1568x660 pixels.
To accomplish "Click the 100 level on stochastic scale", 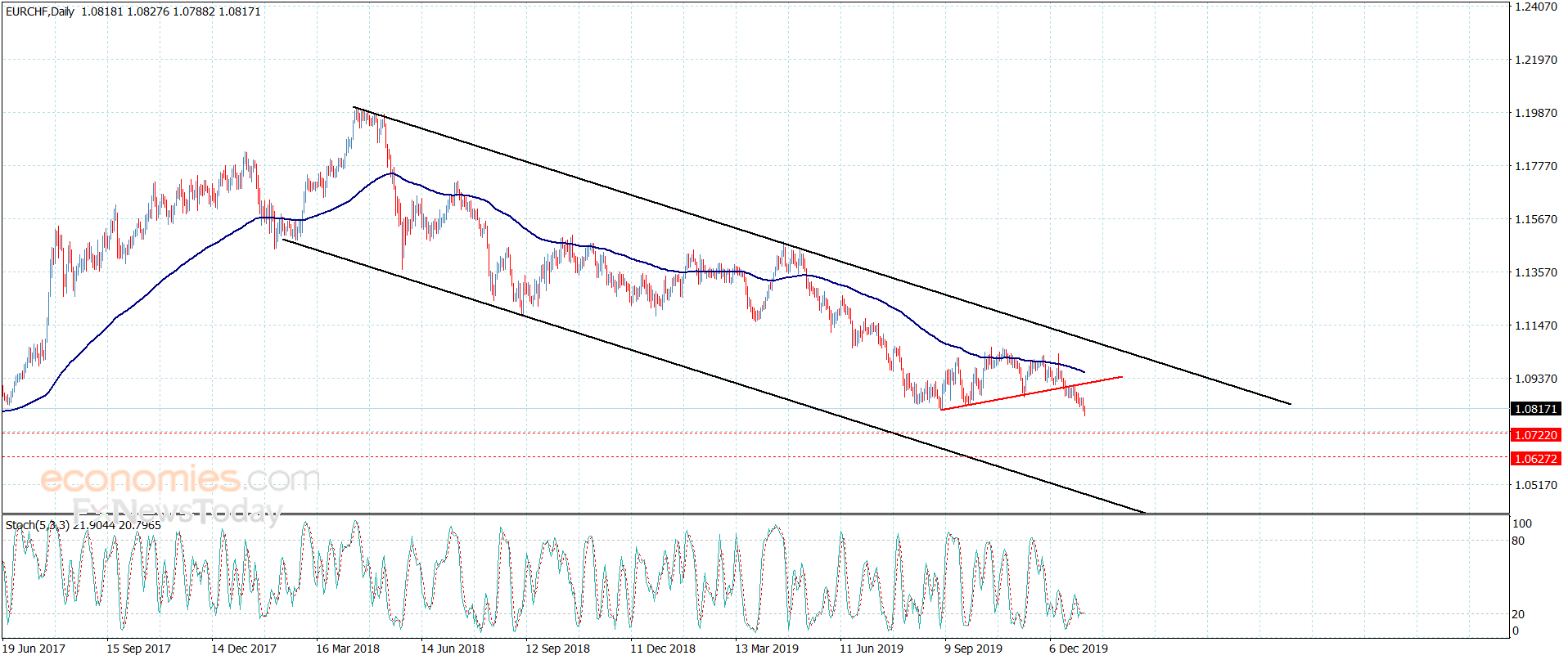I will click(1522, 523).
